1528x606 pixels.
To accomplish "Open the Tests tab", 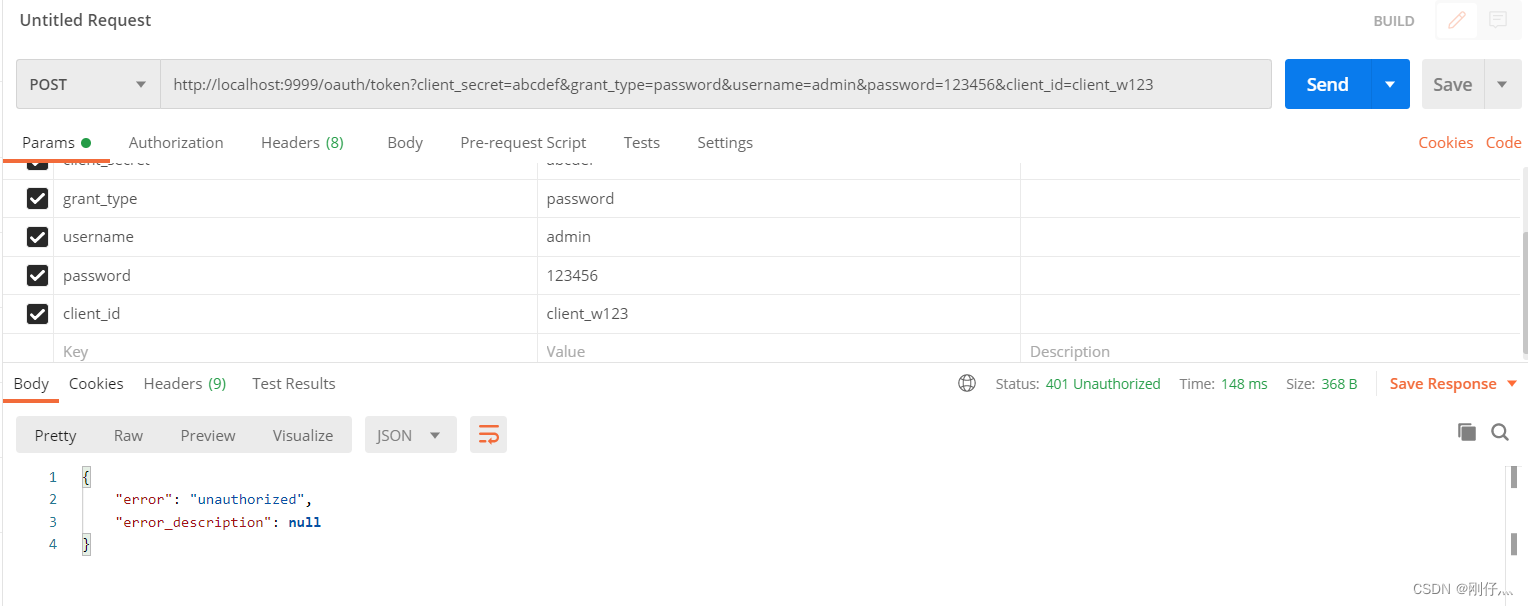I will [x=641, y=142].
